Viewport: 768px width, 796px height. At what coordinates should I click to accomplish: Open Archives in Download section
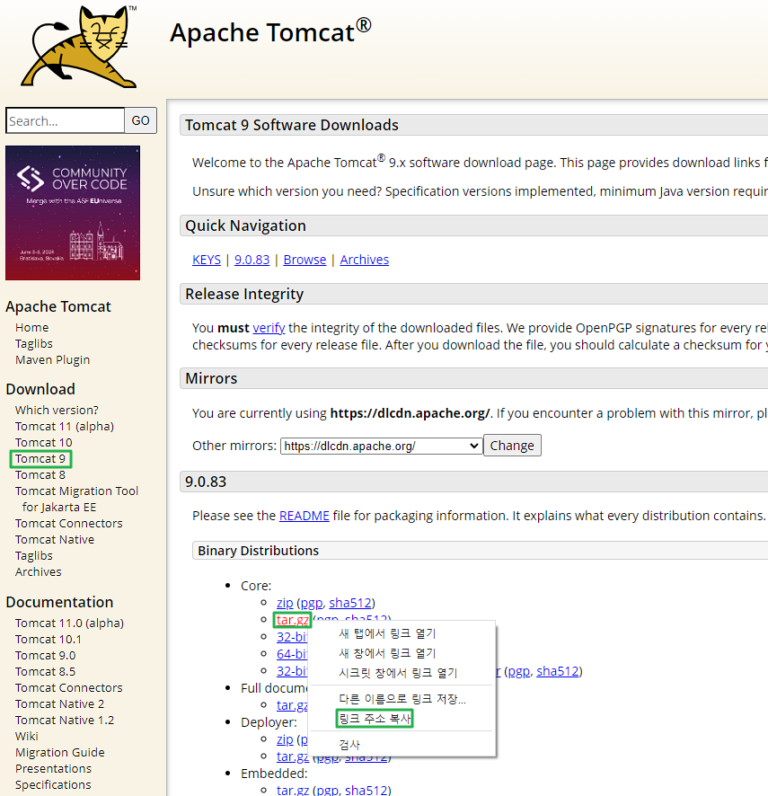pos(38,572)
